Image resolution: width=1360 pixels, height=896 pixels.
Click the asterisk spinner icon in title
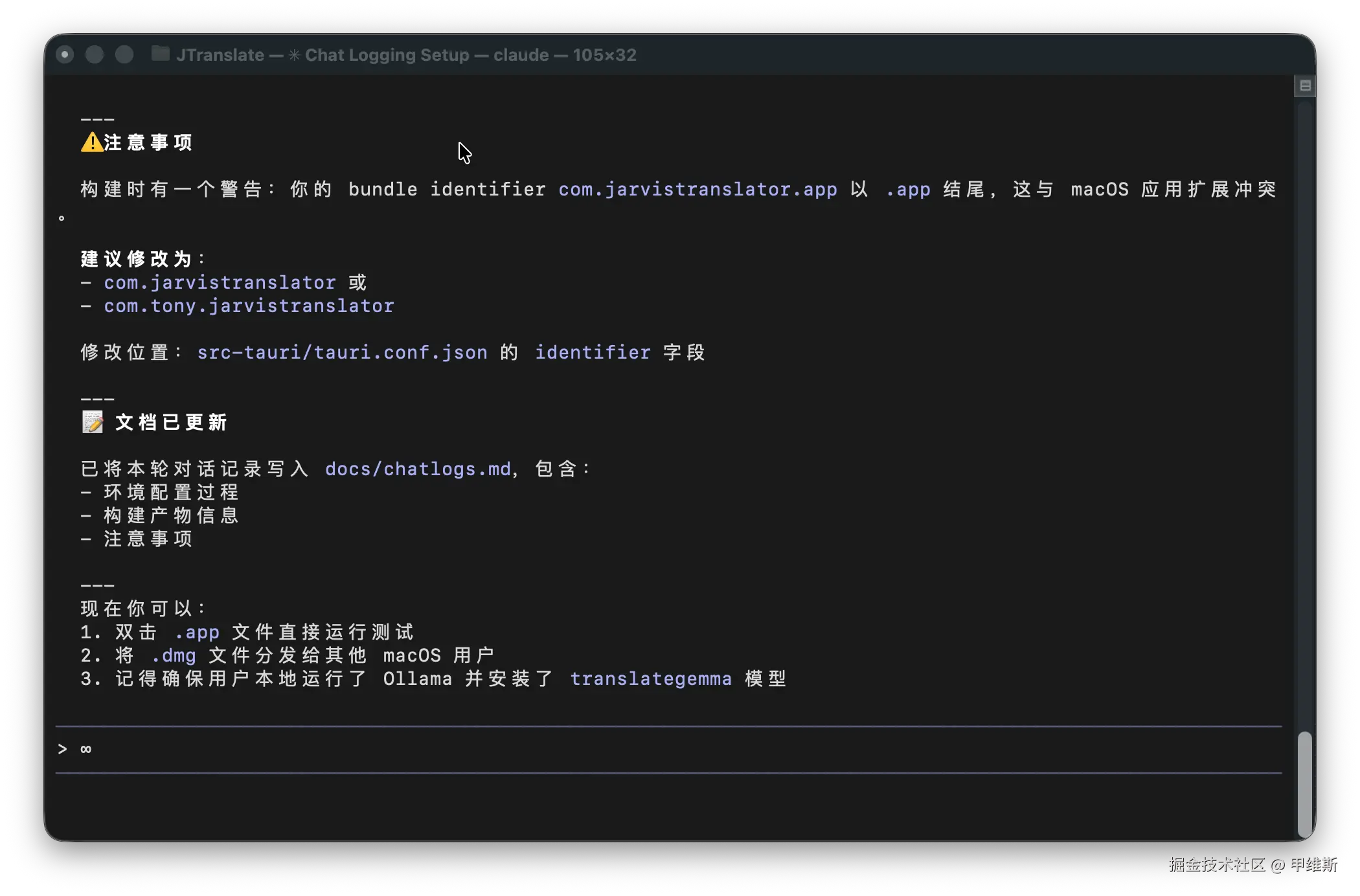pyautogui.click(x=294, y=55)
